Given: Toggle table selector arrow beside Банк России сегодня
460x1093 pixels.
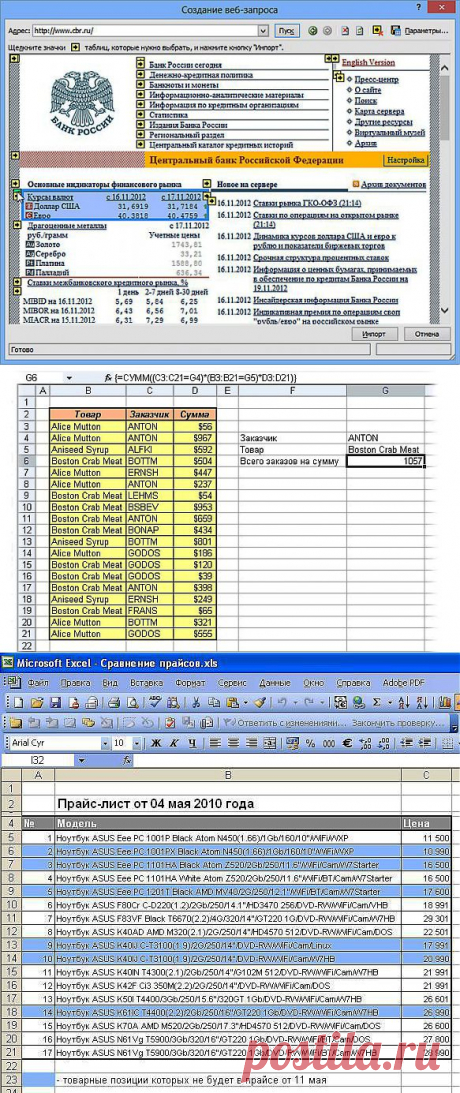Looking at the screenshot, I should tap(141, 64).
